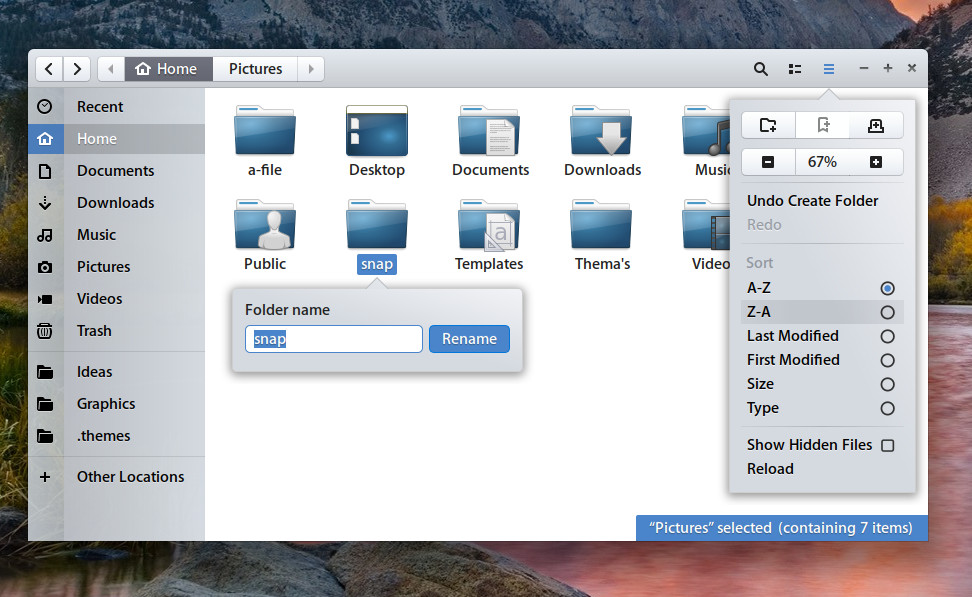Click the new folder icon in popover
Viewport: 972px width, 597px height.
(x=768, y=126)
